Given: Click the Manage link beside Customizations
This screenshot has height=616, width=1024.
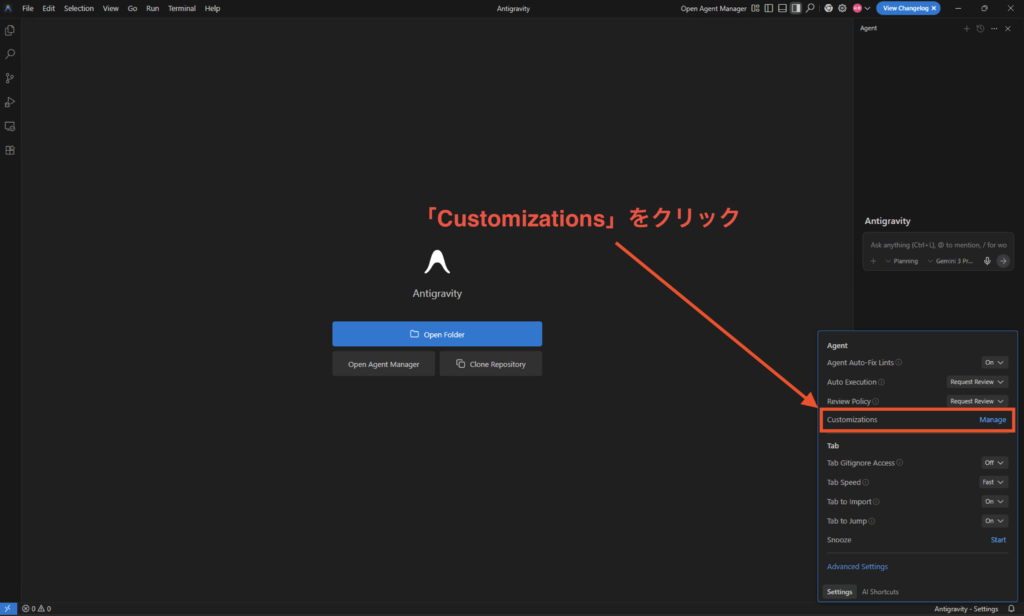Looking at the screenshot, I should point(992,420).
